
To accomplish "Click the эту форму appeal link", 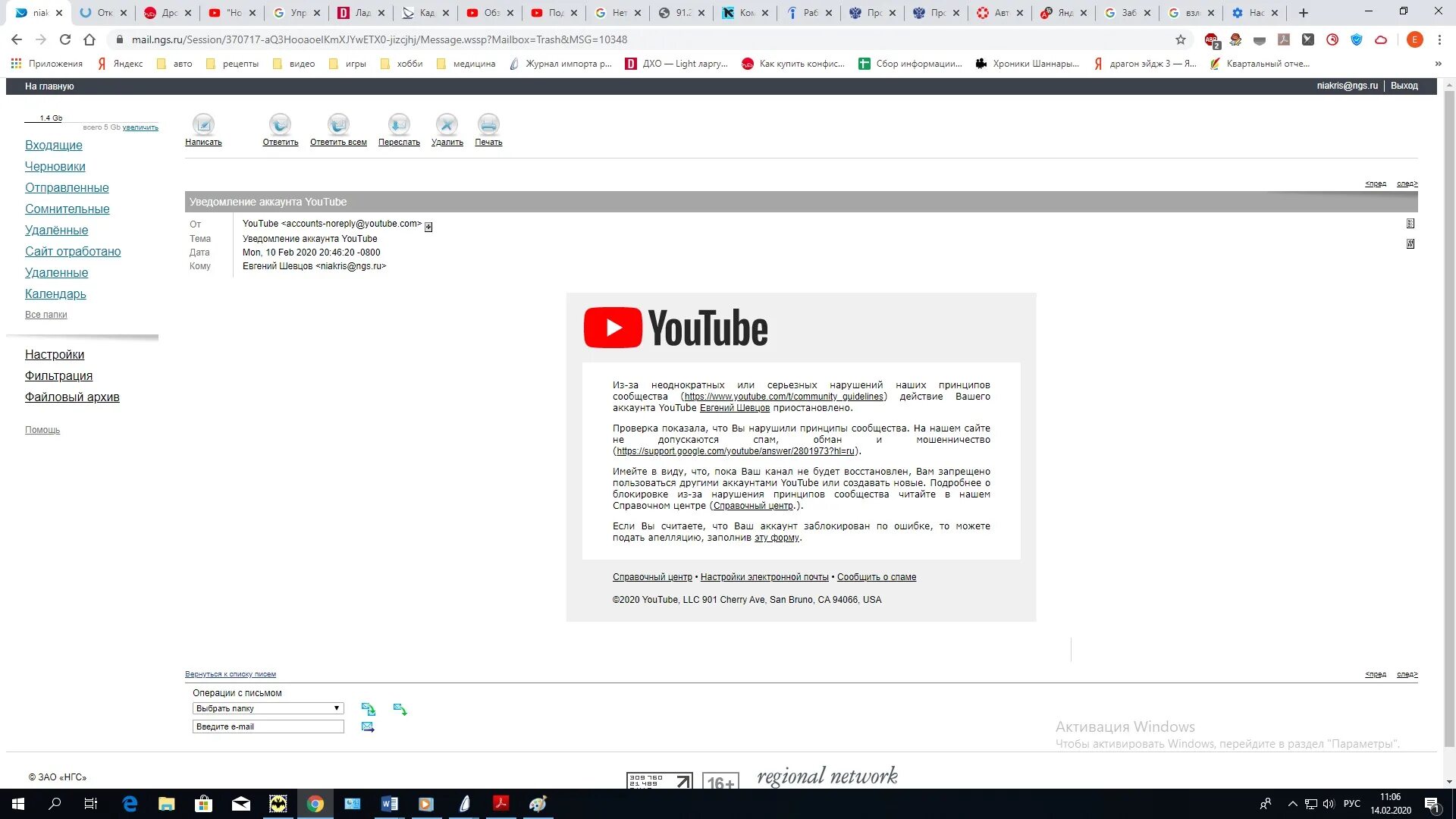I will [776, 537].
